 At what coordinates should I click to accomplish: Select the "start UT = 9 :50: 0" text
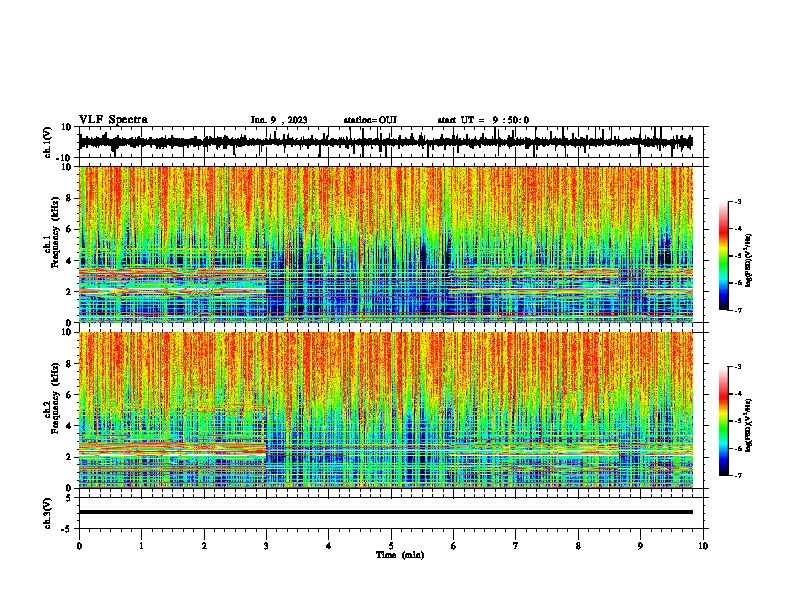[x=483, y=120]
